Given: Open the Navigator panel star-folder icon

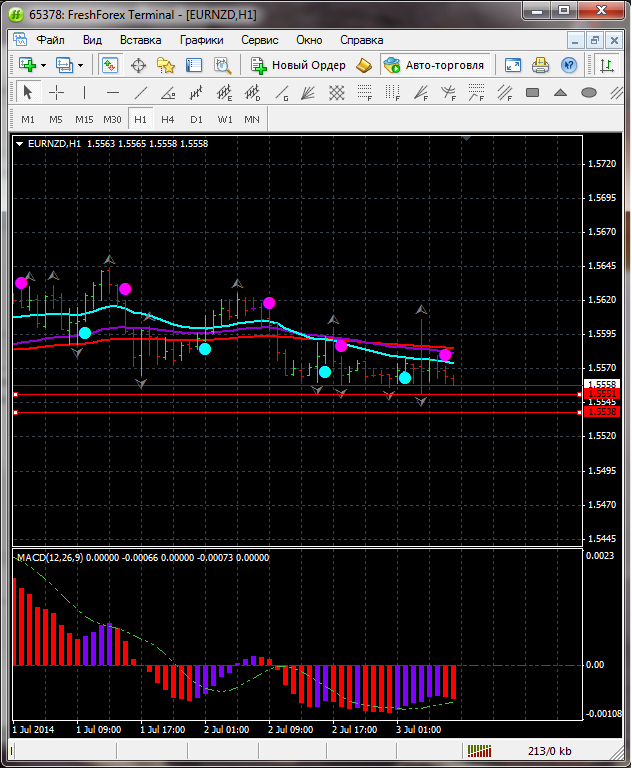Looking at the screenshot, I should tap(166, 65).
